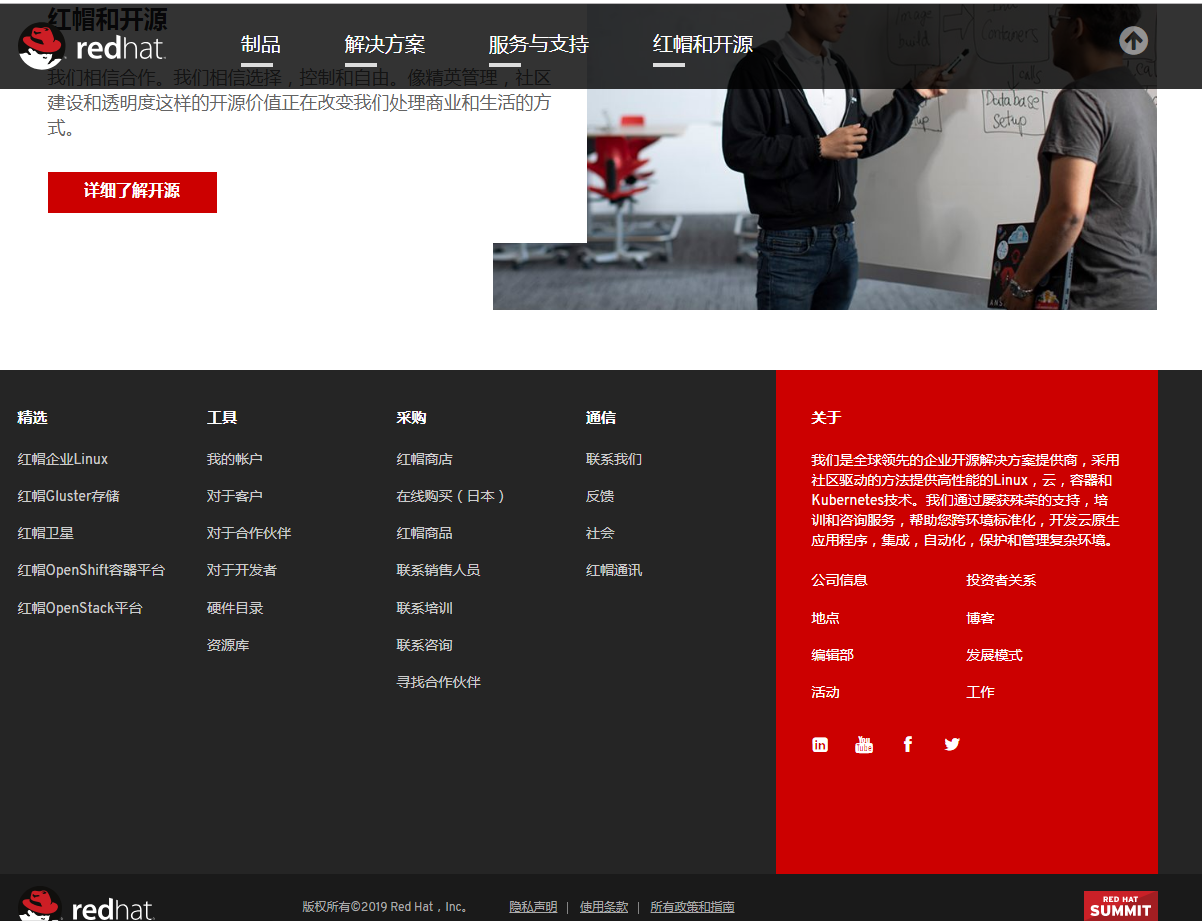The width and height of the screenshot is (1202, 921).
Task: Click the 采购 column heading
Action: click(x=411, y=418)
